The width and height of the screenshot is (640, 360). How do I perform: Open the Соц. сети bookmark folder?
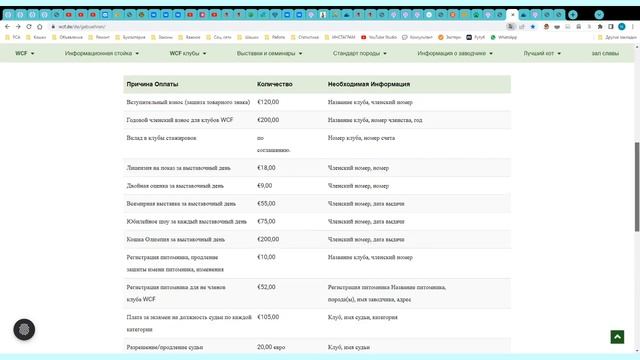click(218, 37)
